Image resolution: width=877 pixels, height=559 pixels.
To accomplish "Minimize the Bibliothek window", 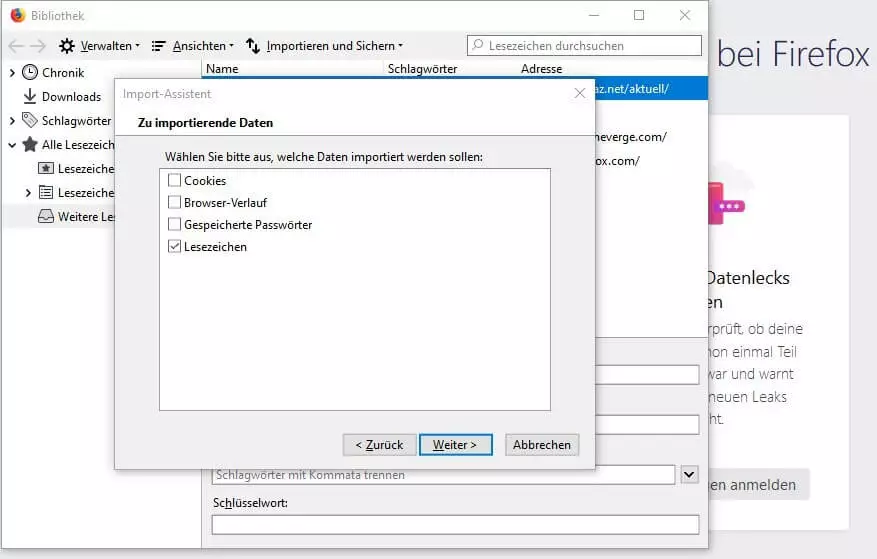I will [x=594, y=15].
